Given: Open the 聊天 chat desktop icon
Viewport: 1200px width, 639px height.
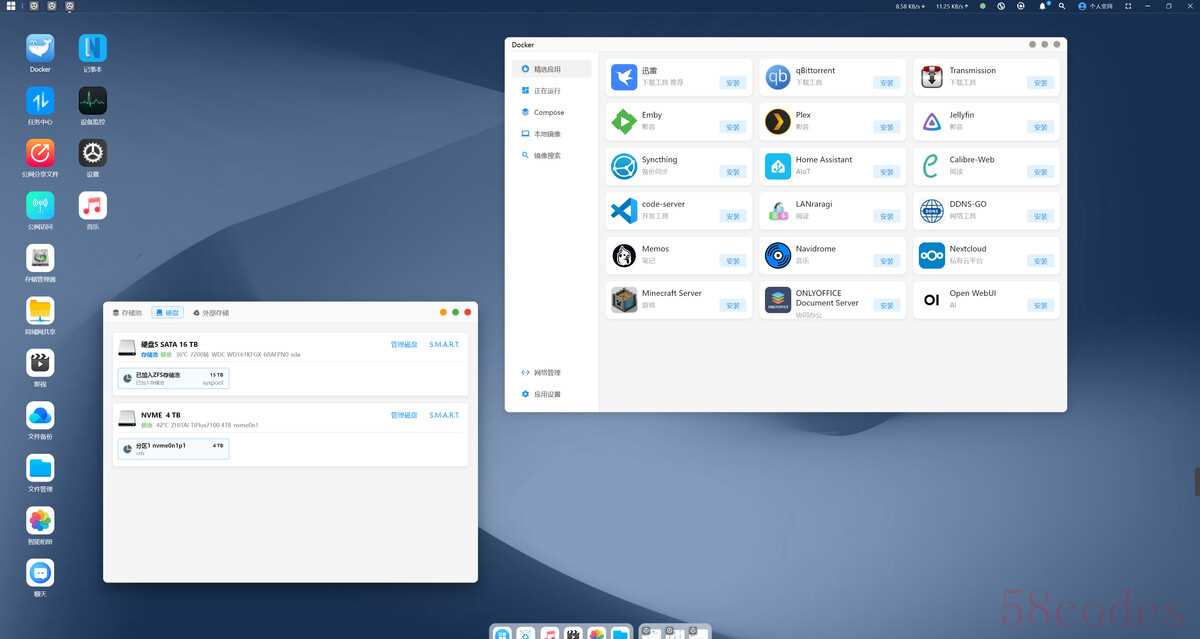Looking at the screenshot, I should click(40, 573).
